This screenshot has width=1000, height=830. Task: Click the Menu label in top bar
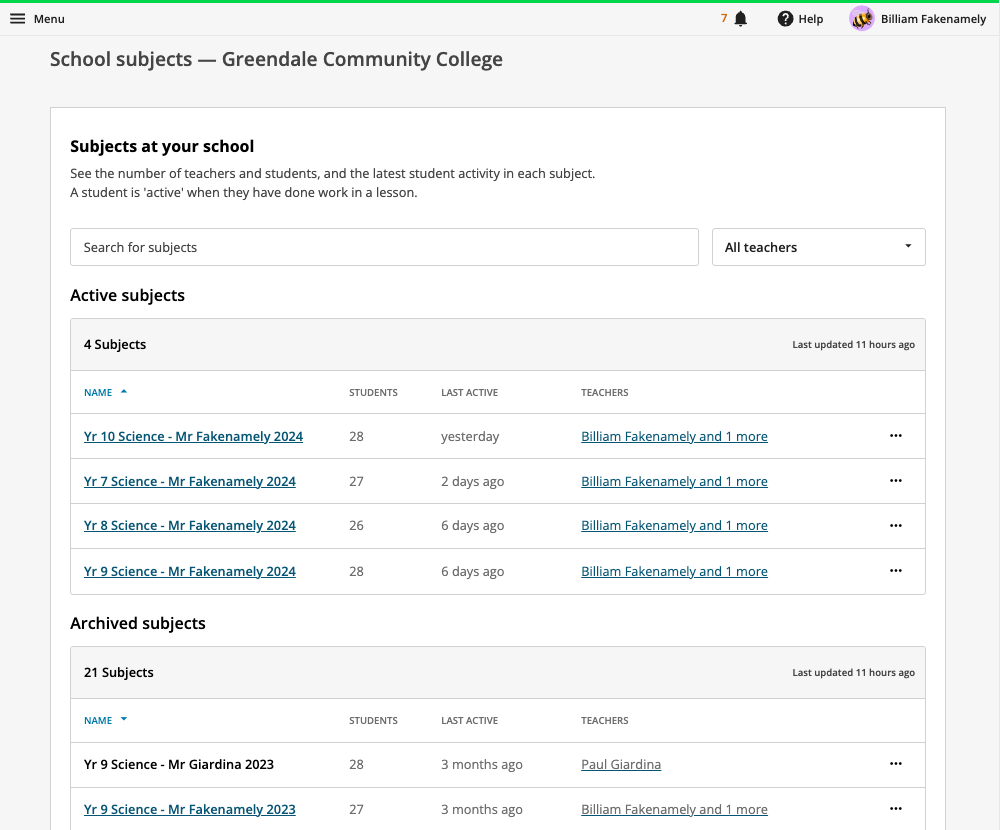point(49,19)
